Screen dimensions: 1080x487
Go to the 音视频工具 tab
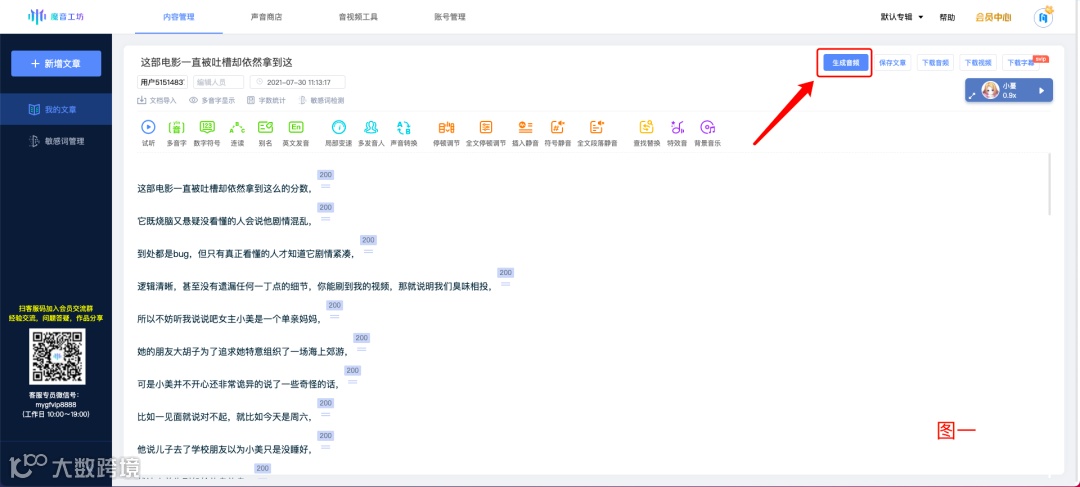coord(358,17)
